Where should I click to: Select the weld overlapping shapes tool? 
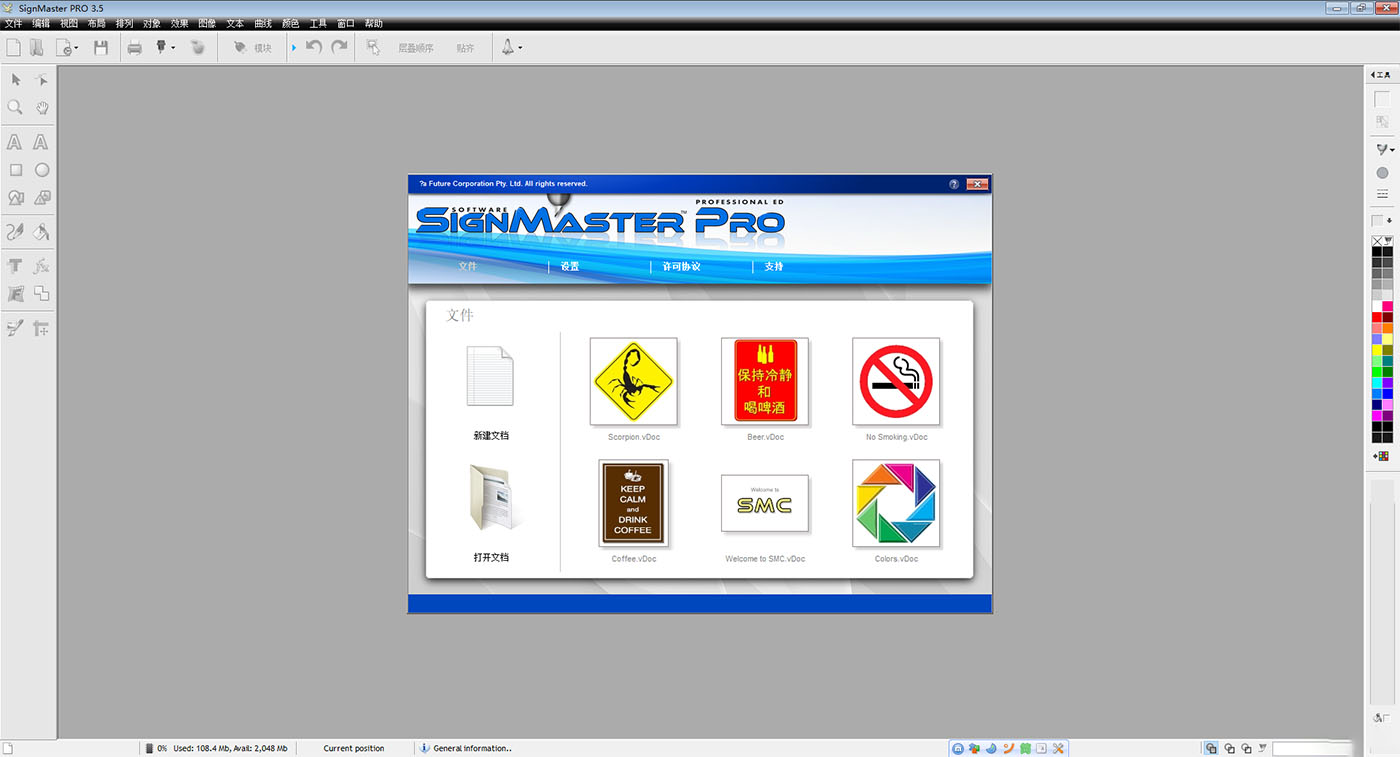click(x=41, y=293)
